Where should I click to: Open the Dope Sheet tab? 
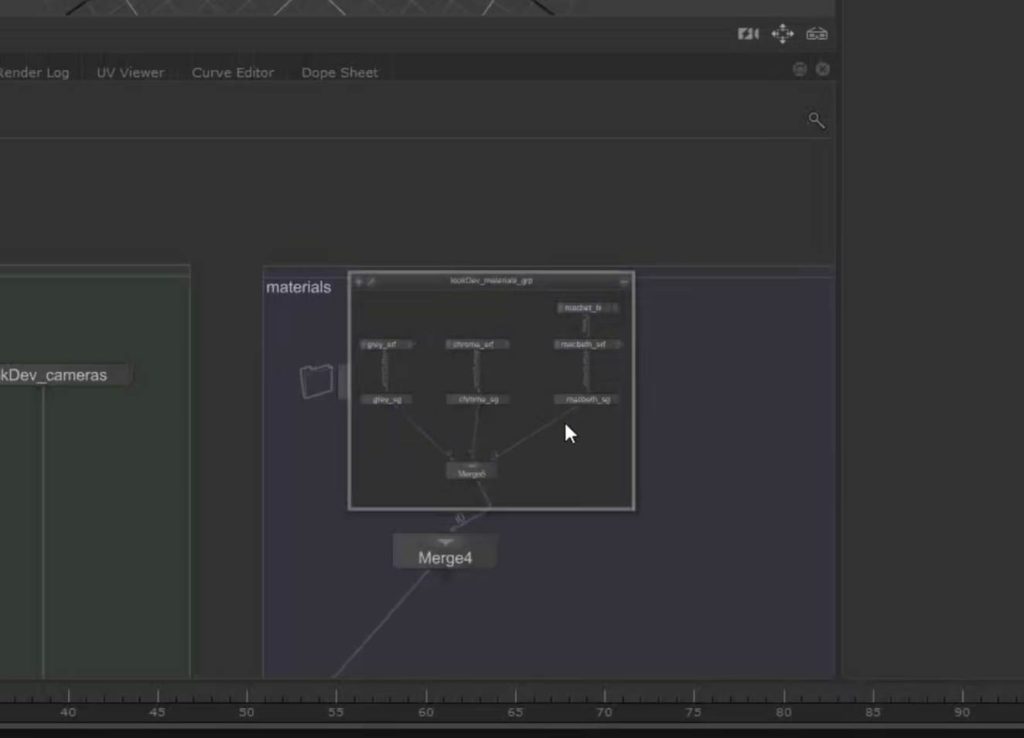pyautogui.click(x=340, y=73)
